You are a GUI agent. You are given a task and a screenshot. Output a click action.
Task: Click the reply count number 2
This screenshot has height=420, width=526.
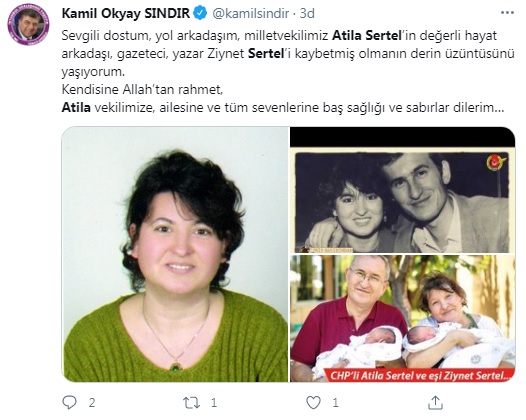(92, 403)
